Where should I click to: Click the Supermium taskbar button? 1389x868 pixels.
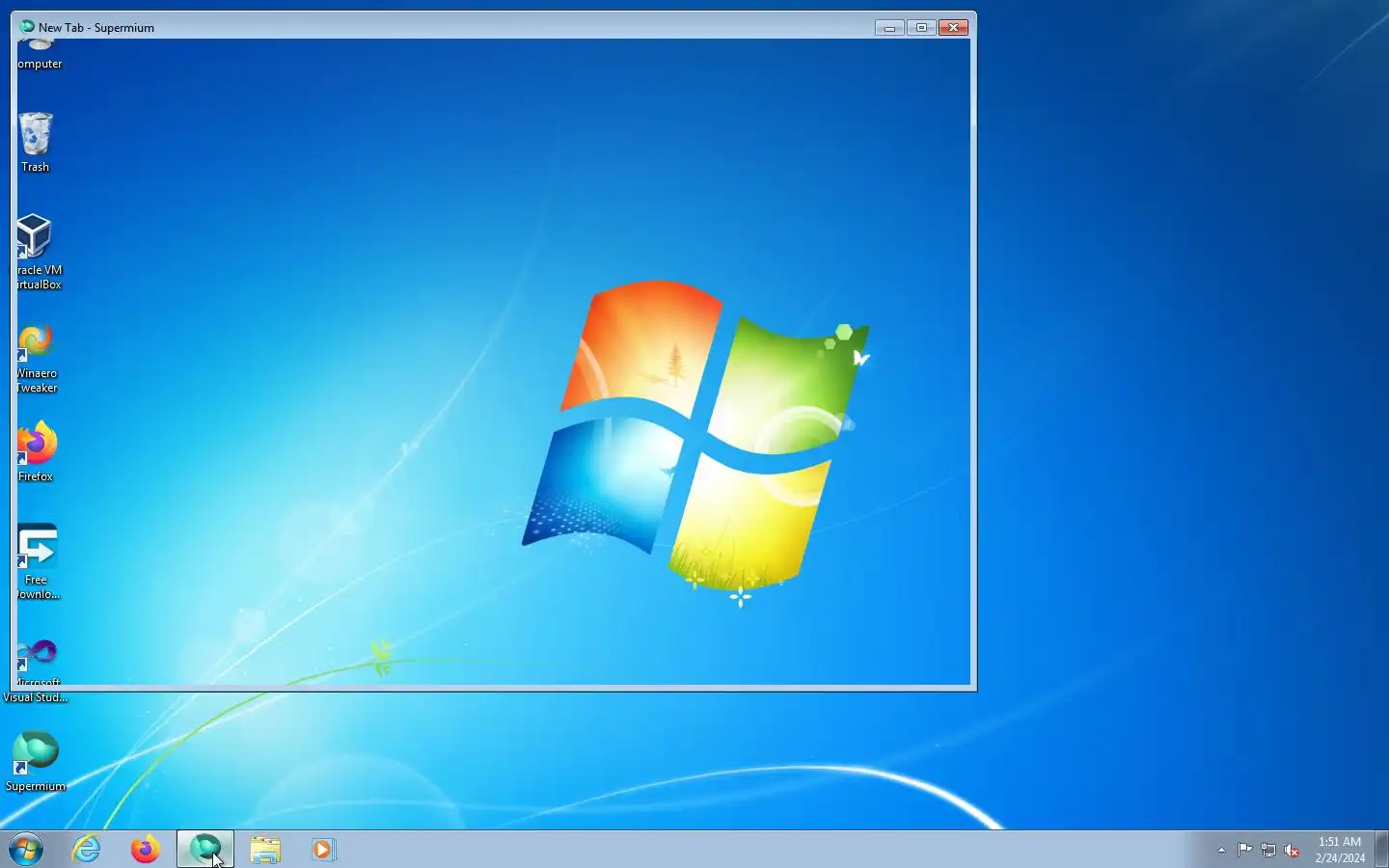click(x=205, y=850)
